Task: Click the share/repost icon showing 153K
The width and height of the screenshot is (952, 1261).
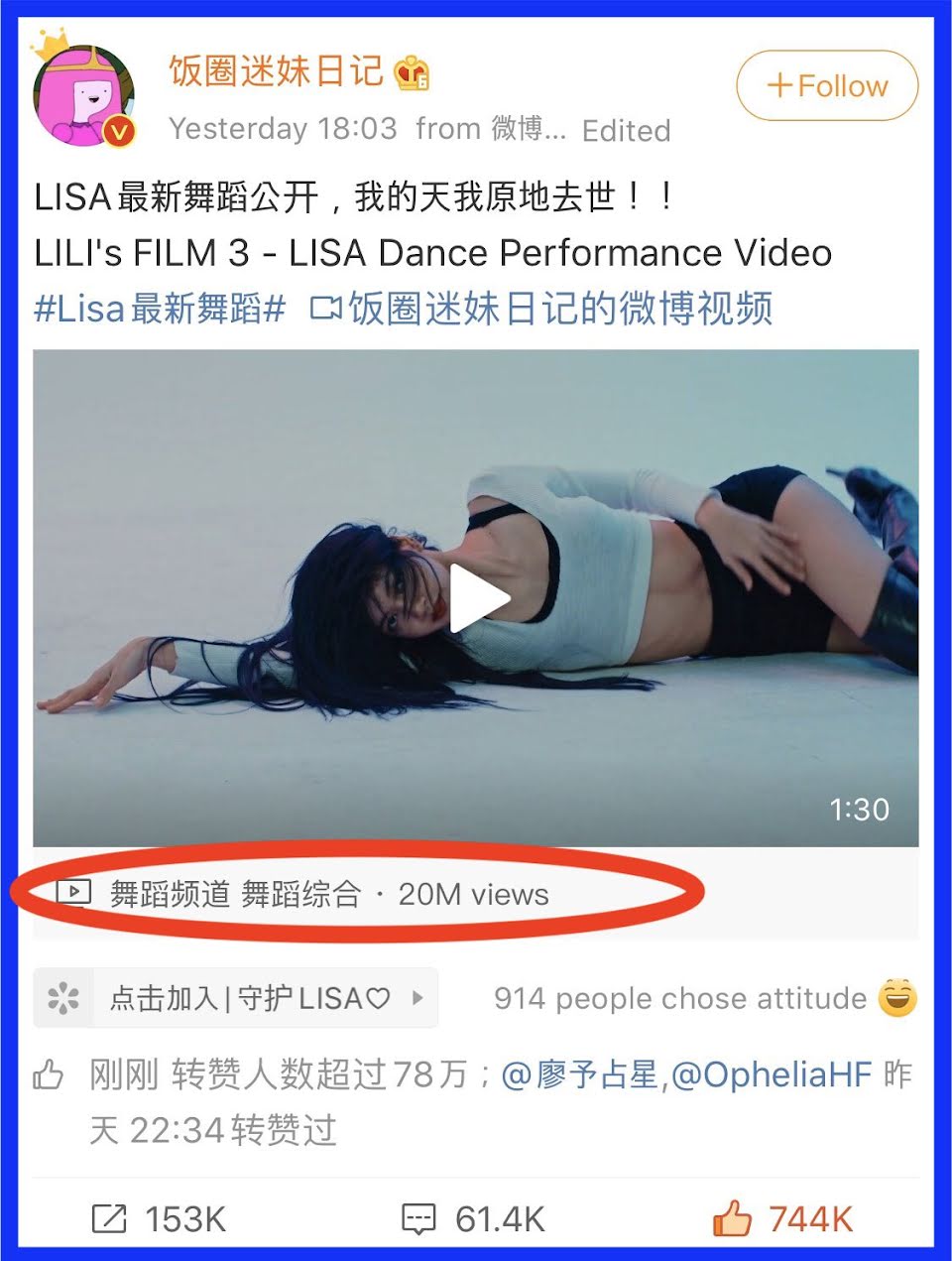Action: click(x=109, y=1218)
